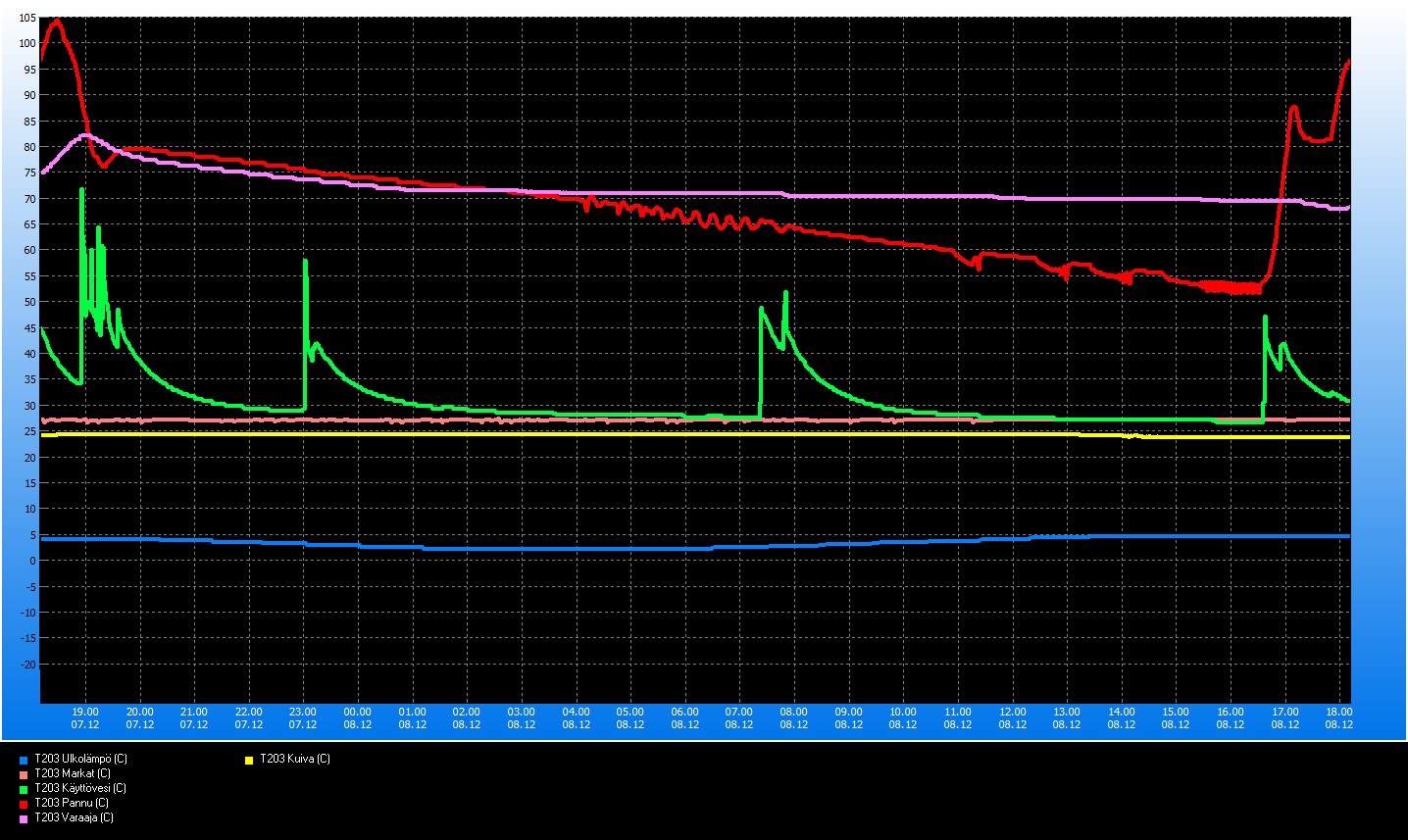Click the red Pannu legend color square
Viewport: 1408px width, 840px height.
point(24,804)
